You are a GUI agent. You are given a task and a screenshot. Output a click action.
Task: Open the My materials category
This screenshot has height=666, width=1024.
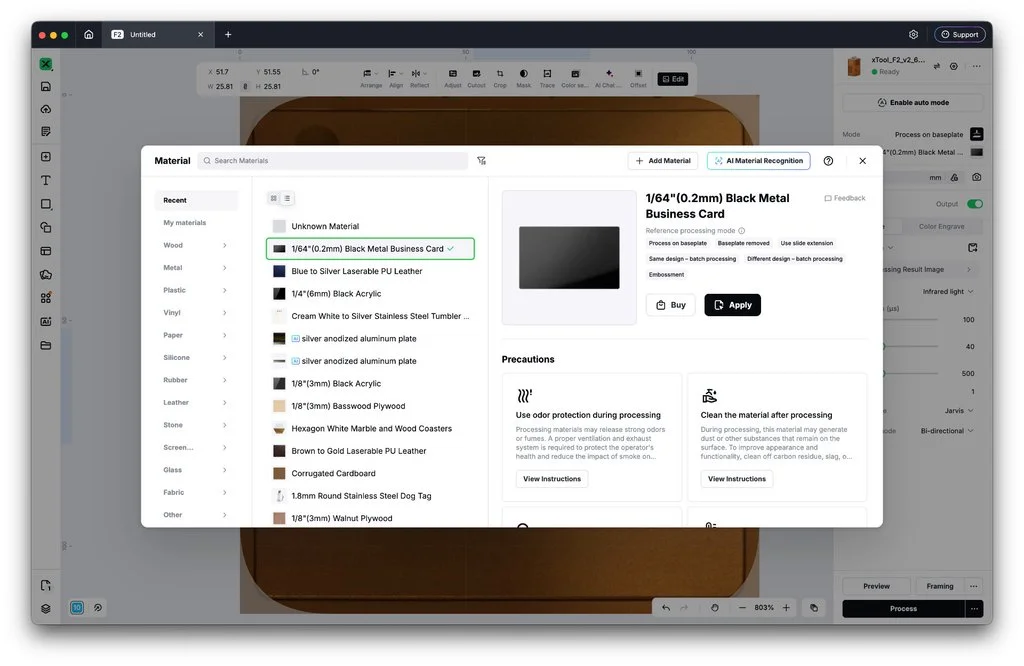[195, 223]
